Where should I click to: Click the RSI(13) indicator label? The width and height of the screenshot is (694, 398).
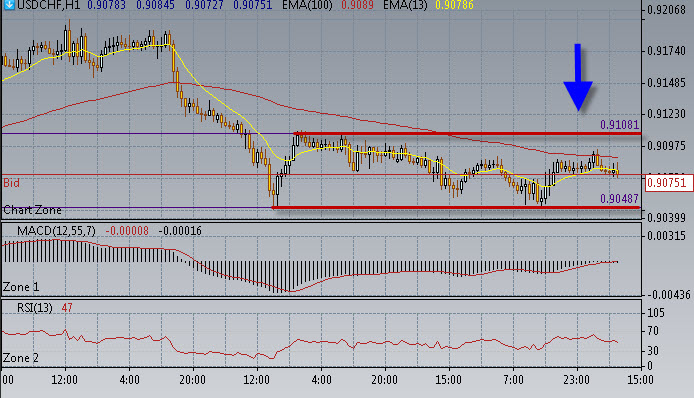click(x=35, y=308)
